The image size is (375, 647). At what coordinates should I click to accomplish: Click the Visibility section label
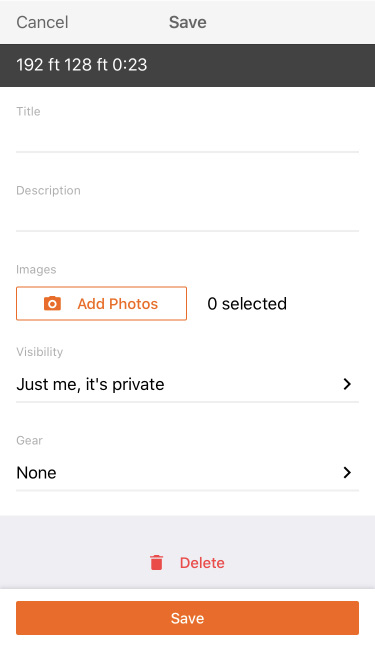point(40,352)
